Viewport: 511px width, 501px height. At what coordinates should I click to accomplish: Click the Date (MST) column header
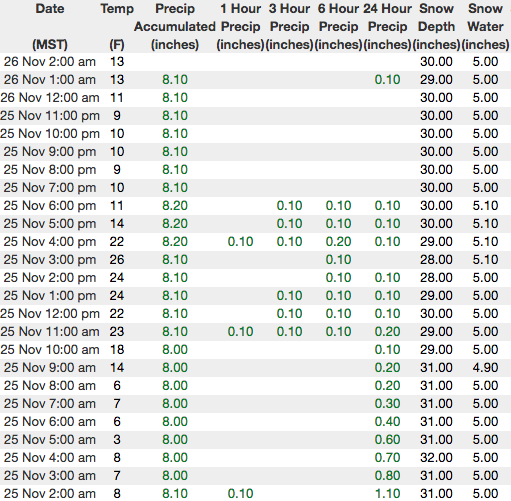pos(50,26)
